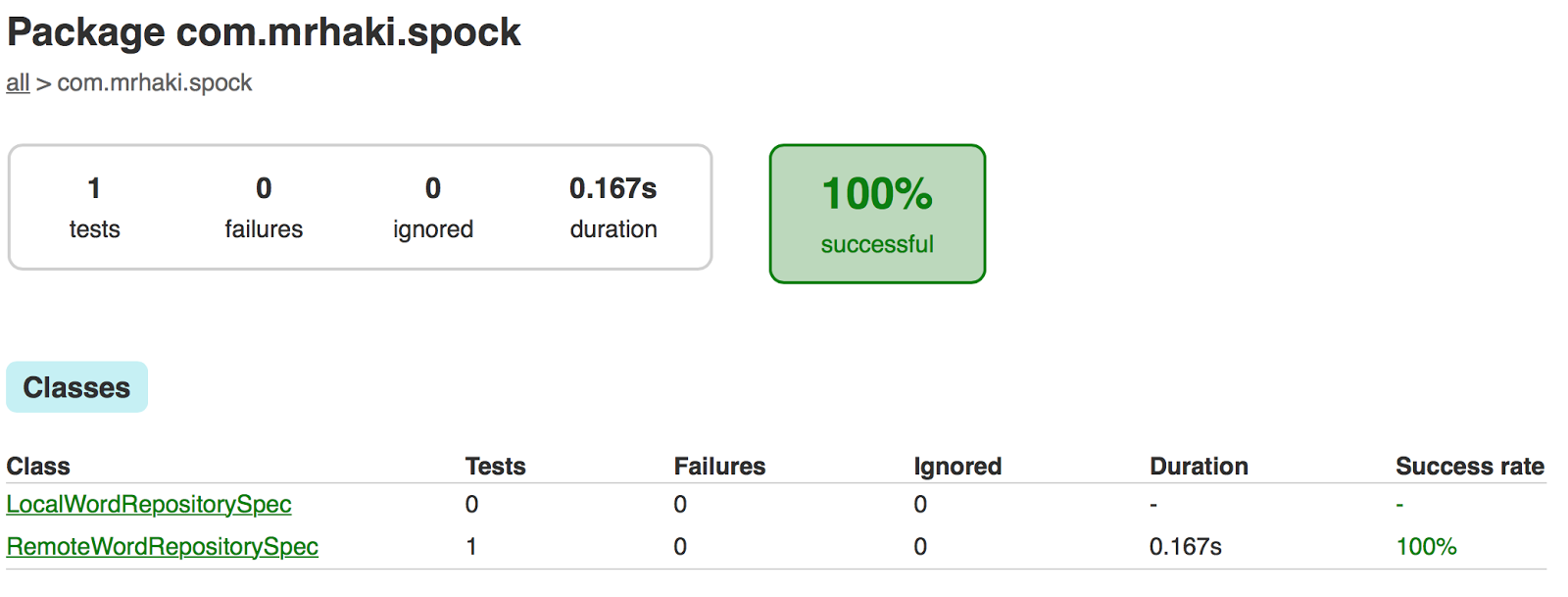
Task: Click the 0.167s duration summary counter
Action: (x=613, y=207)
